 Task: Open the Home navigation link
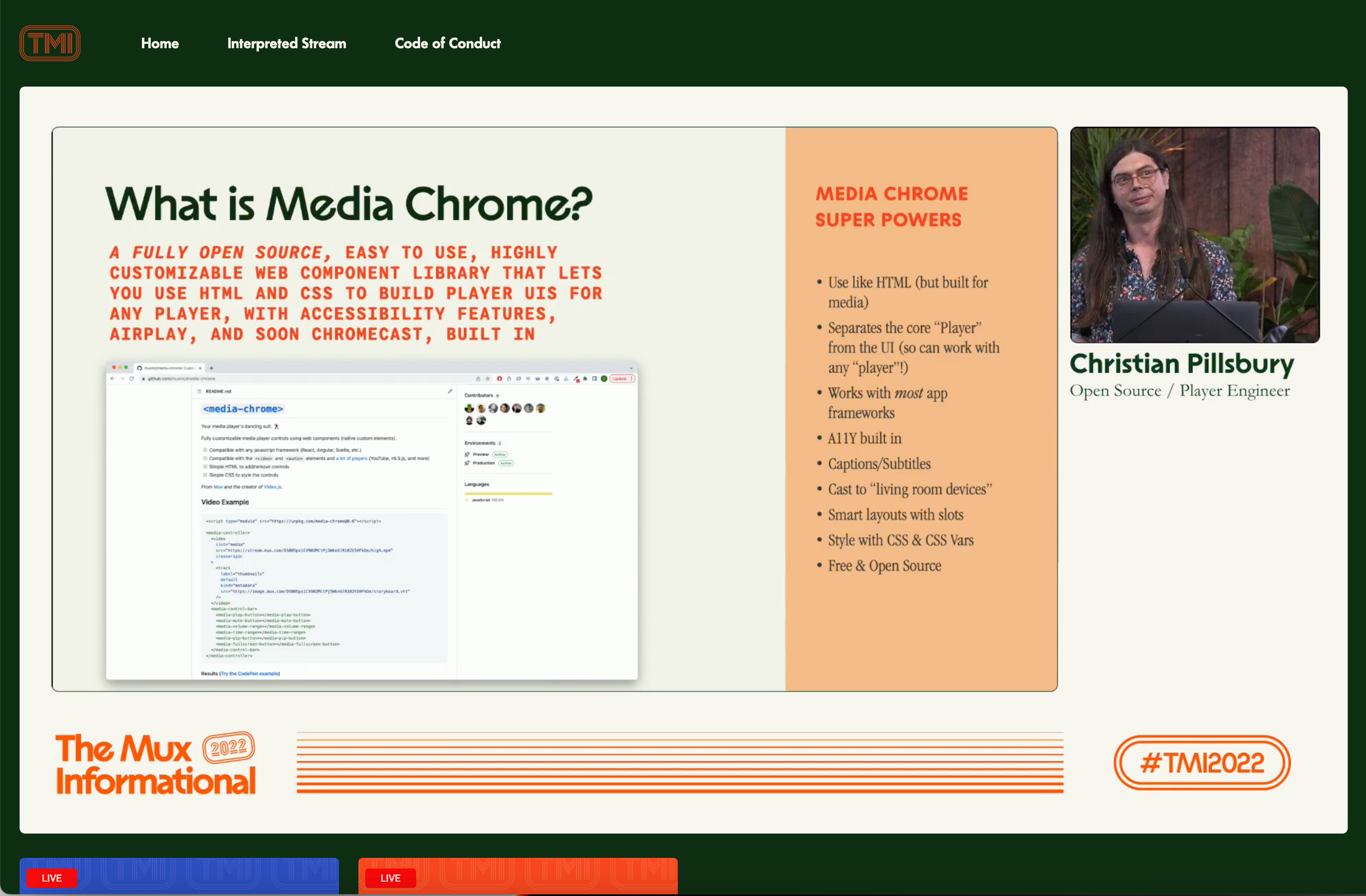click(160, 43)
